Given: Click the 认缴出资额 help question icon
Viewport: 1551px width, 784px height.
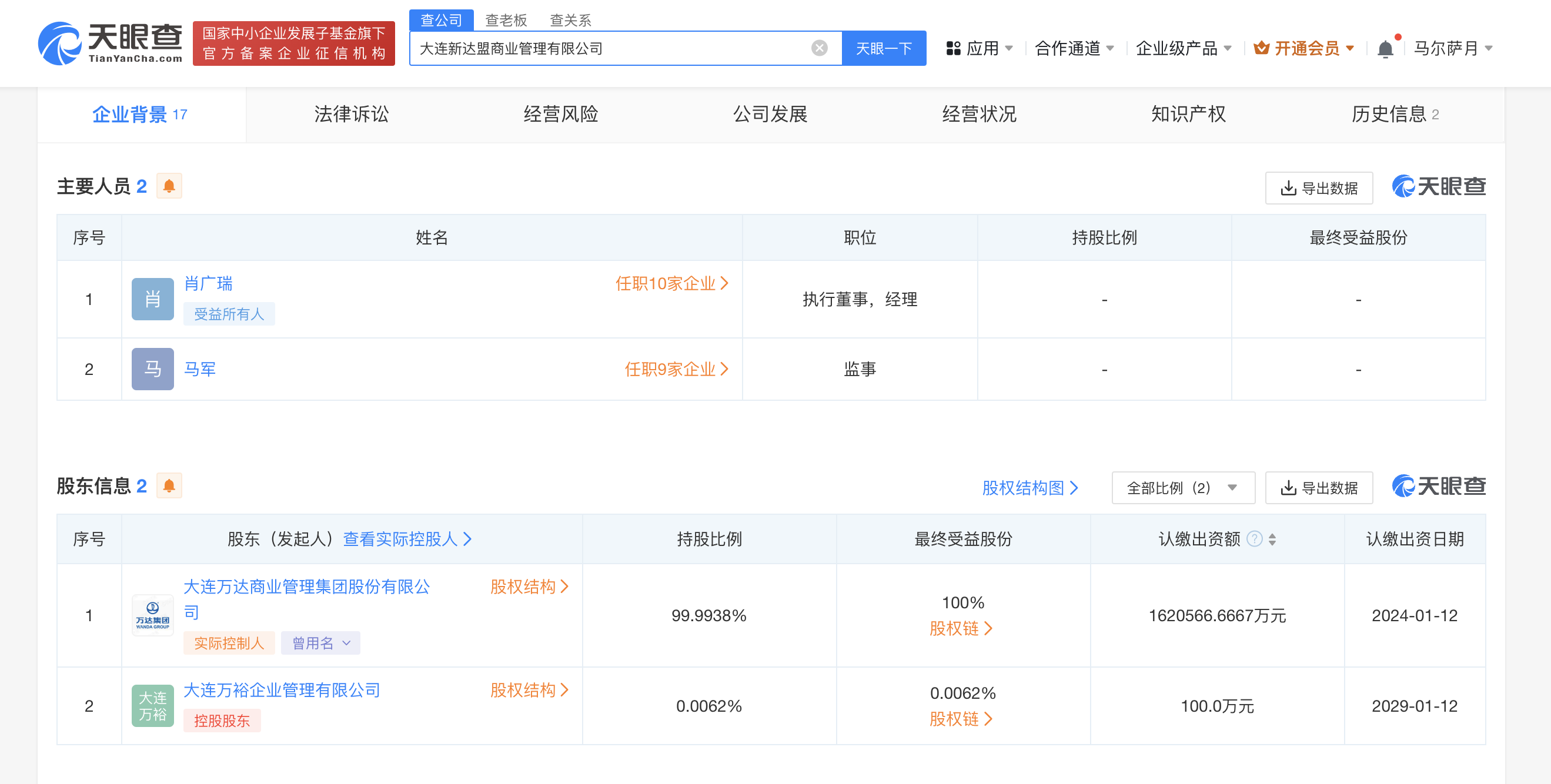Looking at the screenshot, I should (1254, 538).
